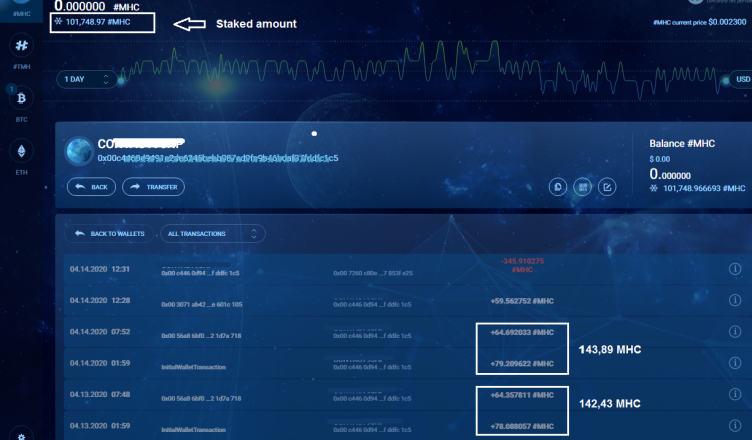Viewport: 752px width, 440px height.
Task: Click the $ 0.00 balance value
Action: point(659,159)
